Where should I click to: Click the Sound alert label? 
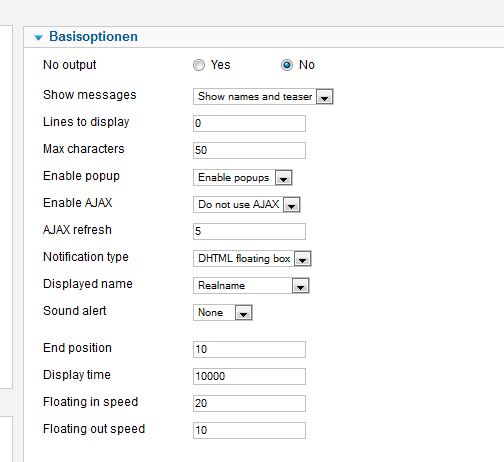click(x=75, y=311)
